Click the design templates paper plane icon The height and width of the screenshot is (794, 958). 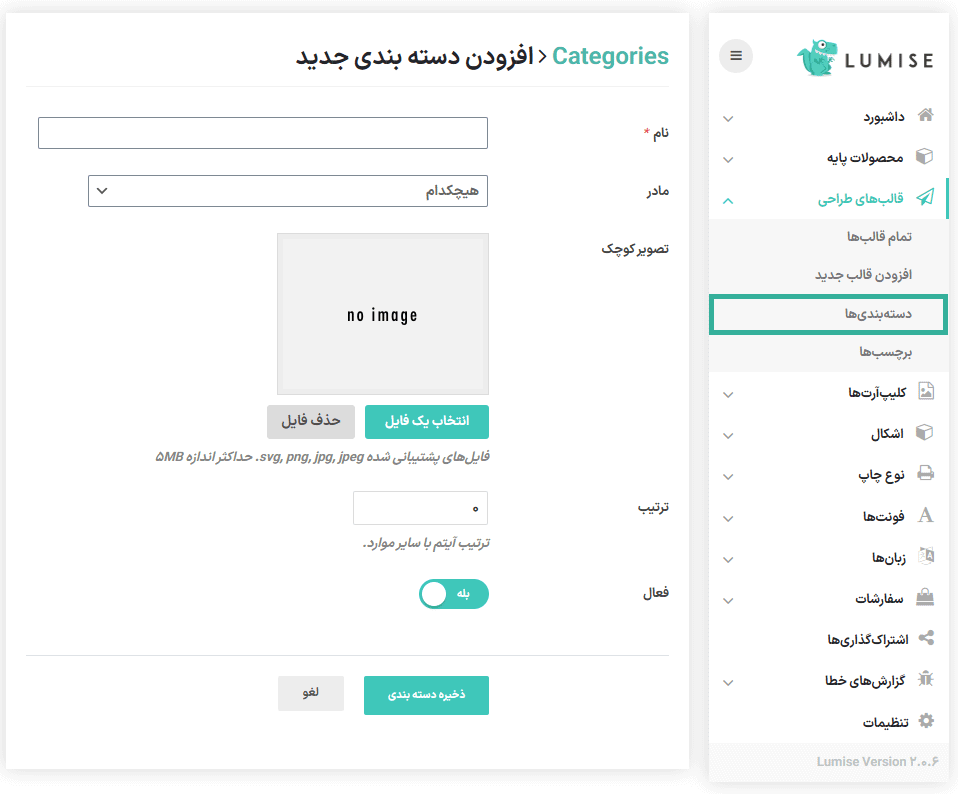point(926,198)
